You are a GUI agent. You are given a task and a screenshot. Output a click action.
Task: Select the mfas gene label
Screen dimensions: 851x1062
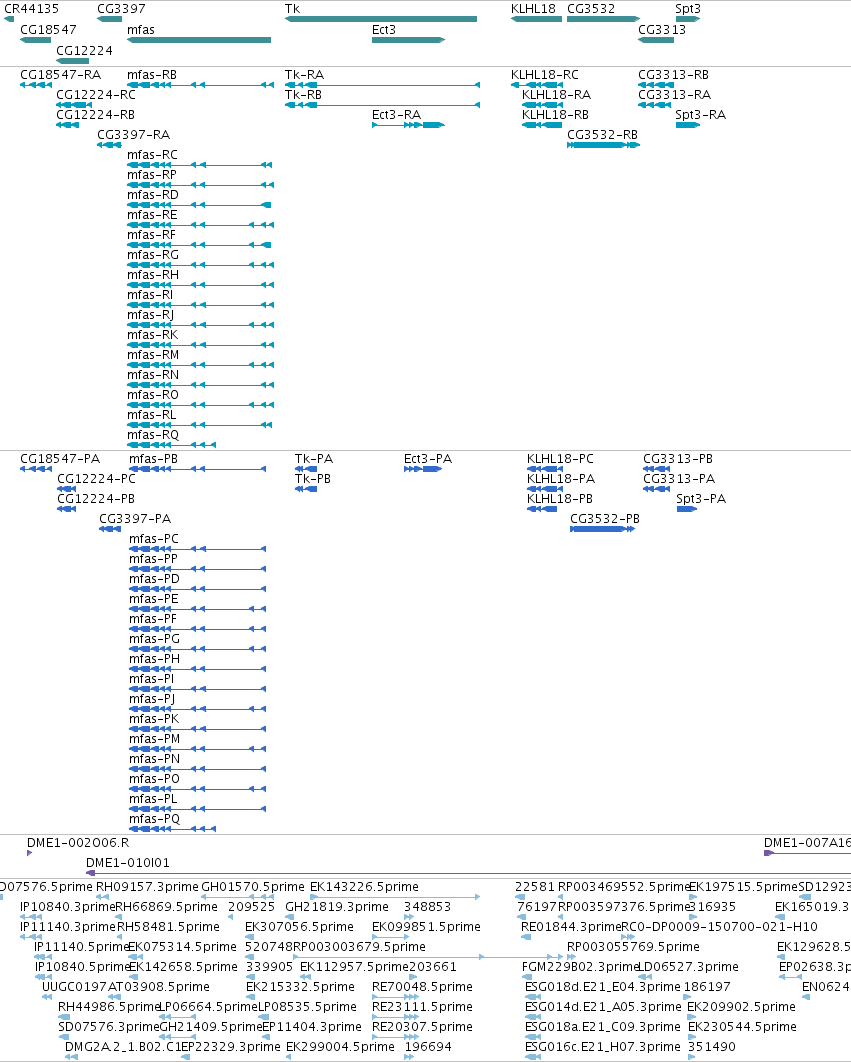[140, 30]
